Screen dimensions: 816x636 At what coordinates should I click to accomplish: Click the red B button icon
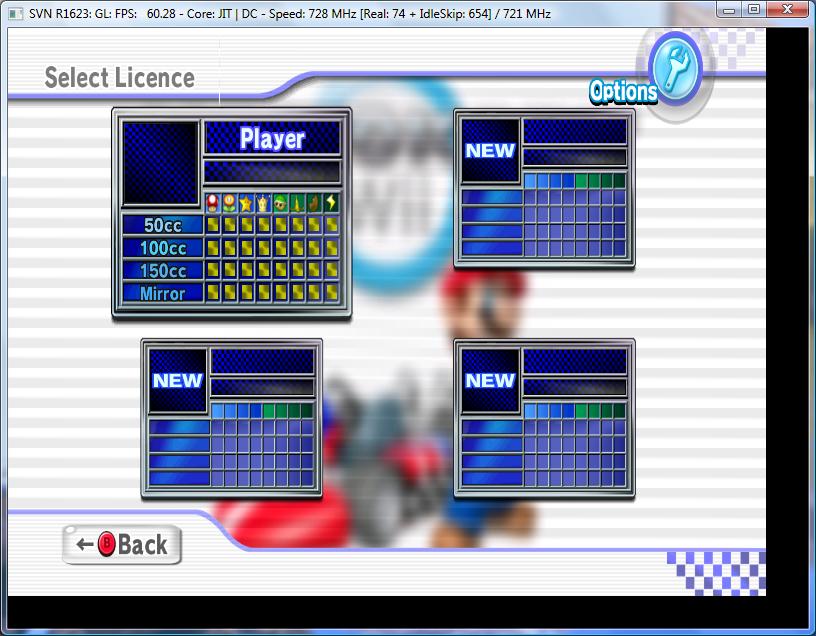(106, 544)
